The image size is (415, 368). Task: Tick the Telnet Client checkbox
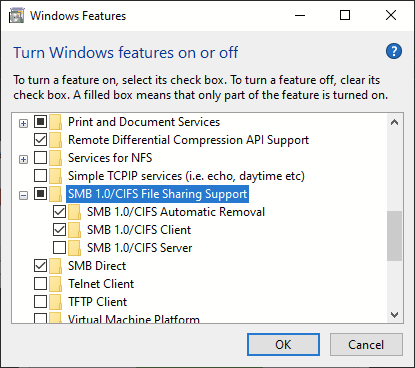[40, 284]
